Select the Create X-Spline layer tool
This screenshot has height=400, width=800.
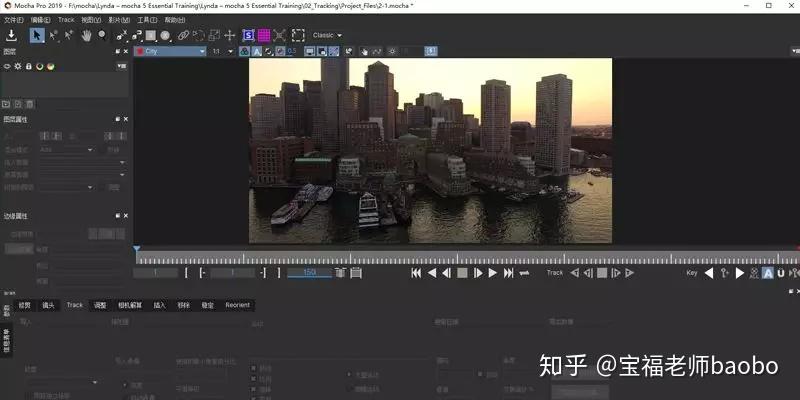tap(121, 35)
